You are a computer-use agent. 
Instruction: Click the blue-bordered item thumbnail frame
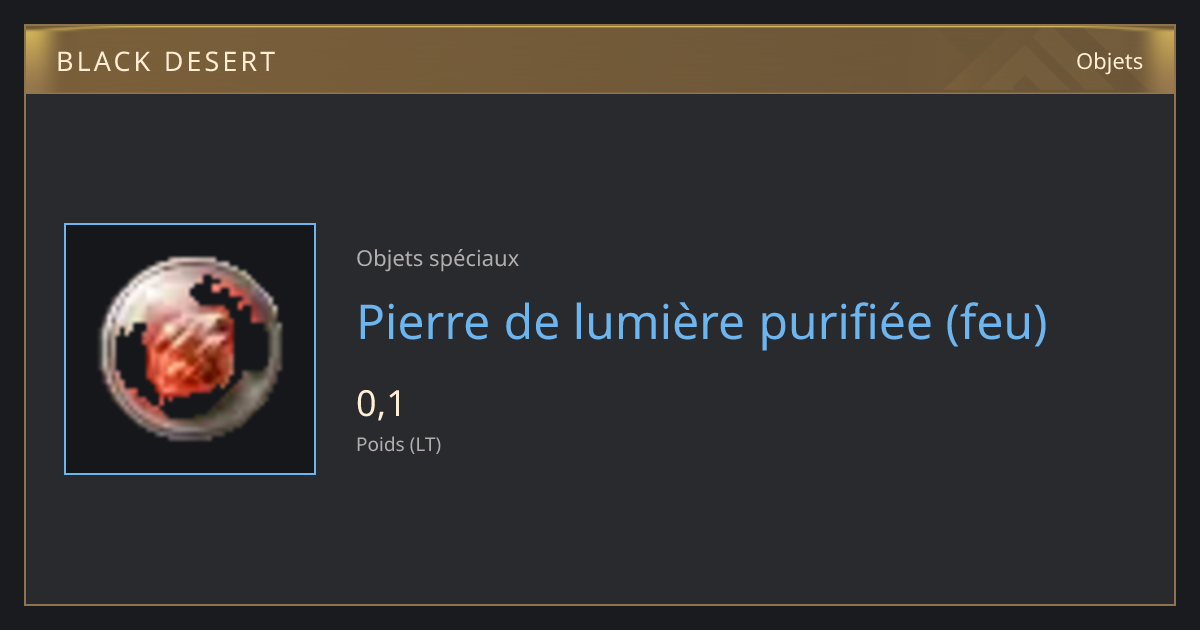click(190, 349)
